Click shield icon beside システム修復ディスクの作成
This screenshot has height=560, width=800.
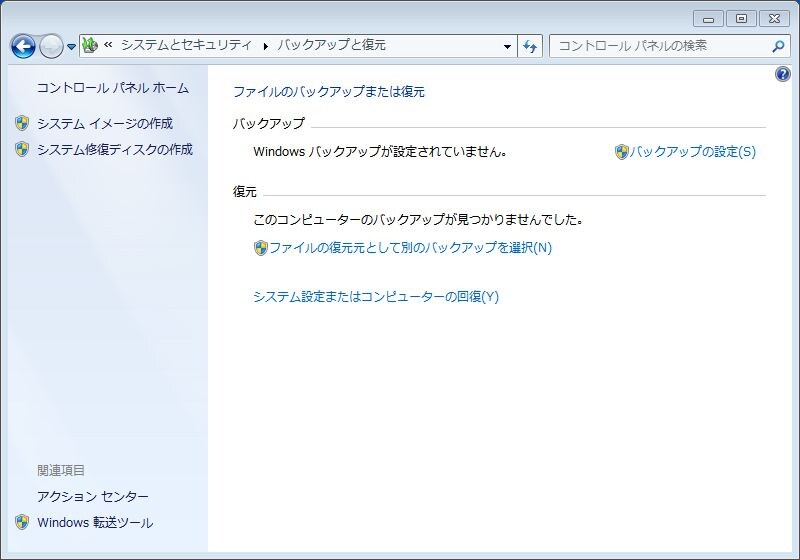21,149
